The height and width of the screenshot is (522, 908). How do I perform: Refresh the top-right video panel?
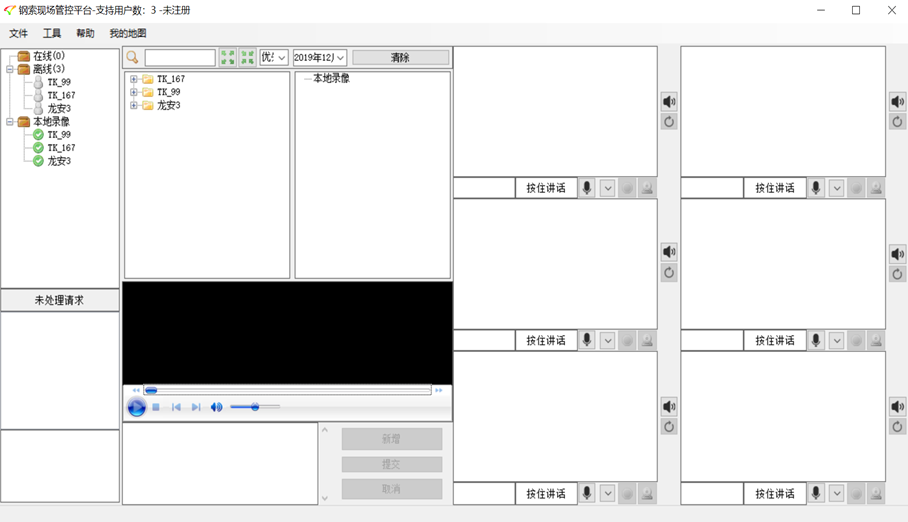click(x=897, y=122)
